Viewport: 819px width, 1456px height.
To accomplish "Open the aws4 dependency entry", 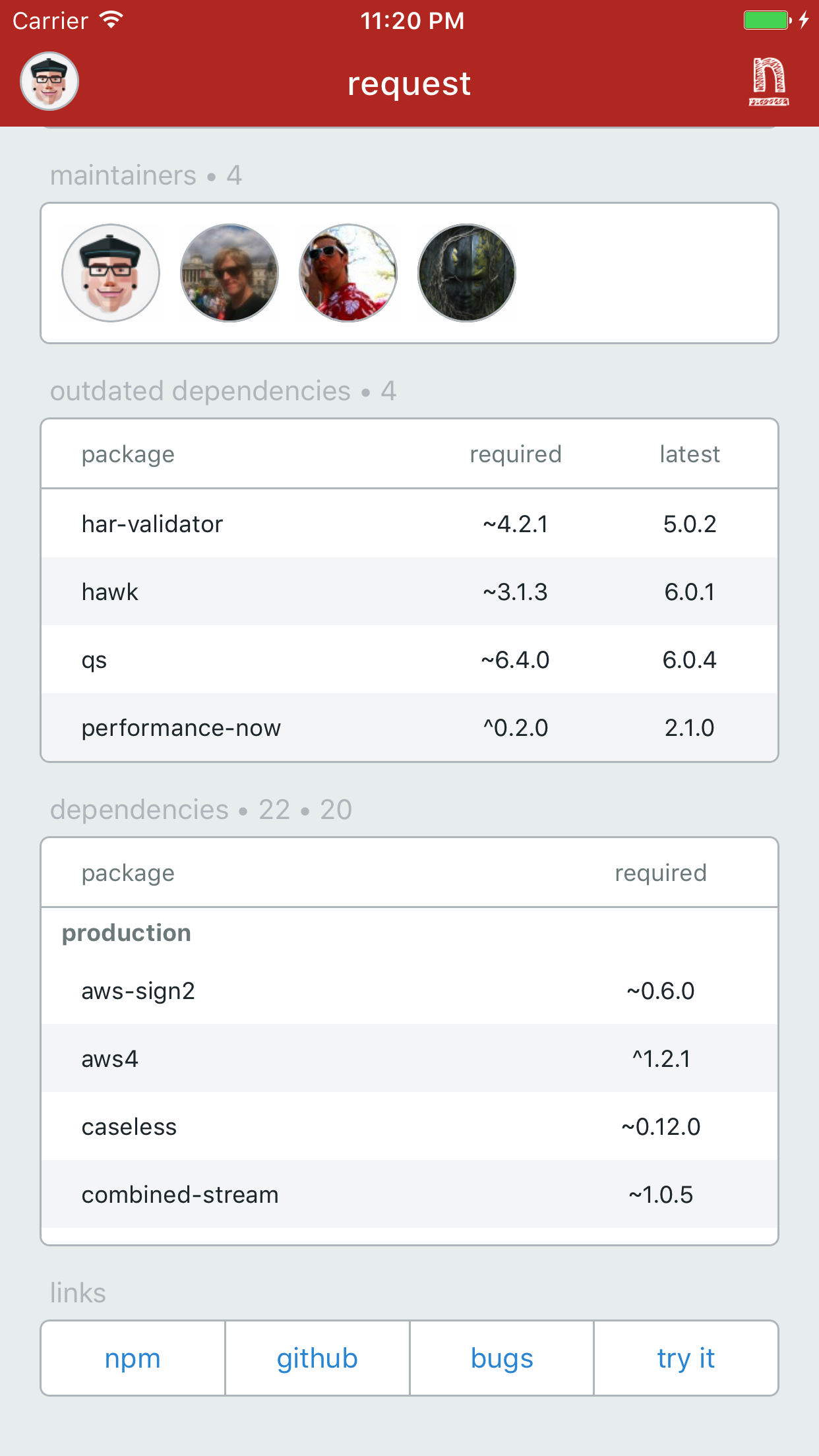I will coord(409,1058).
